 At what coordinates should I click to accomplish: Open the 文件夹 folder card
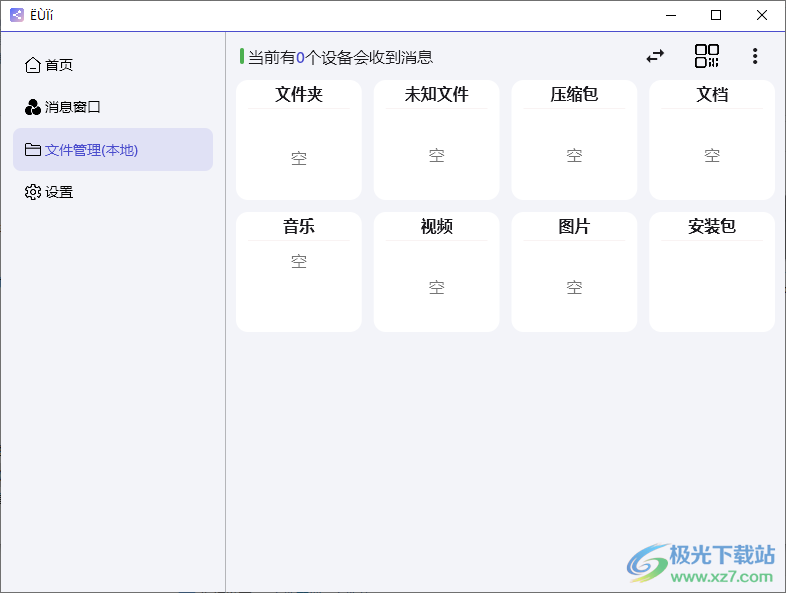pos(299,140)
